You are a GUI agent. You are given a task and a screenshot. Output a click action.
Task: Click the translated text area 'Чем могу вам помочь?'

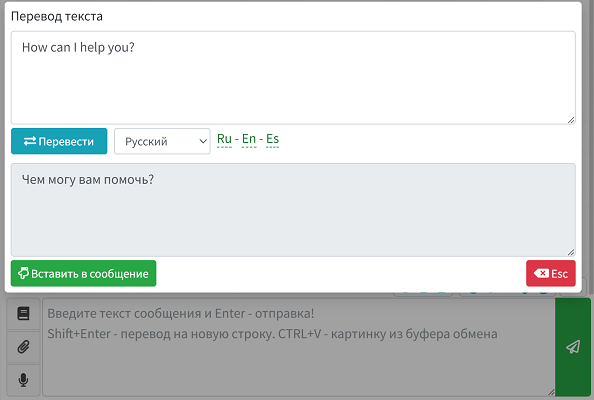(293, 210)
